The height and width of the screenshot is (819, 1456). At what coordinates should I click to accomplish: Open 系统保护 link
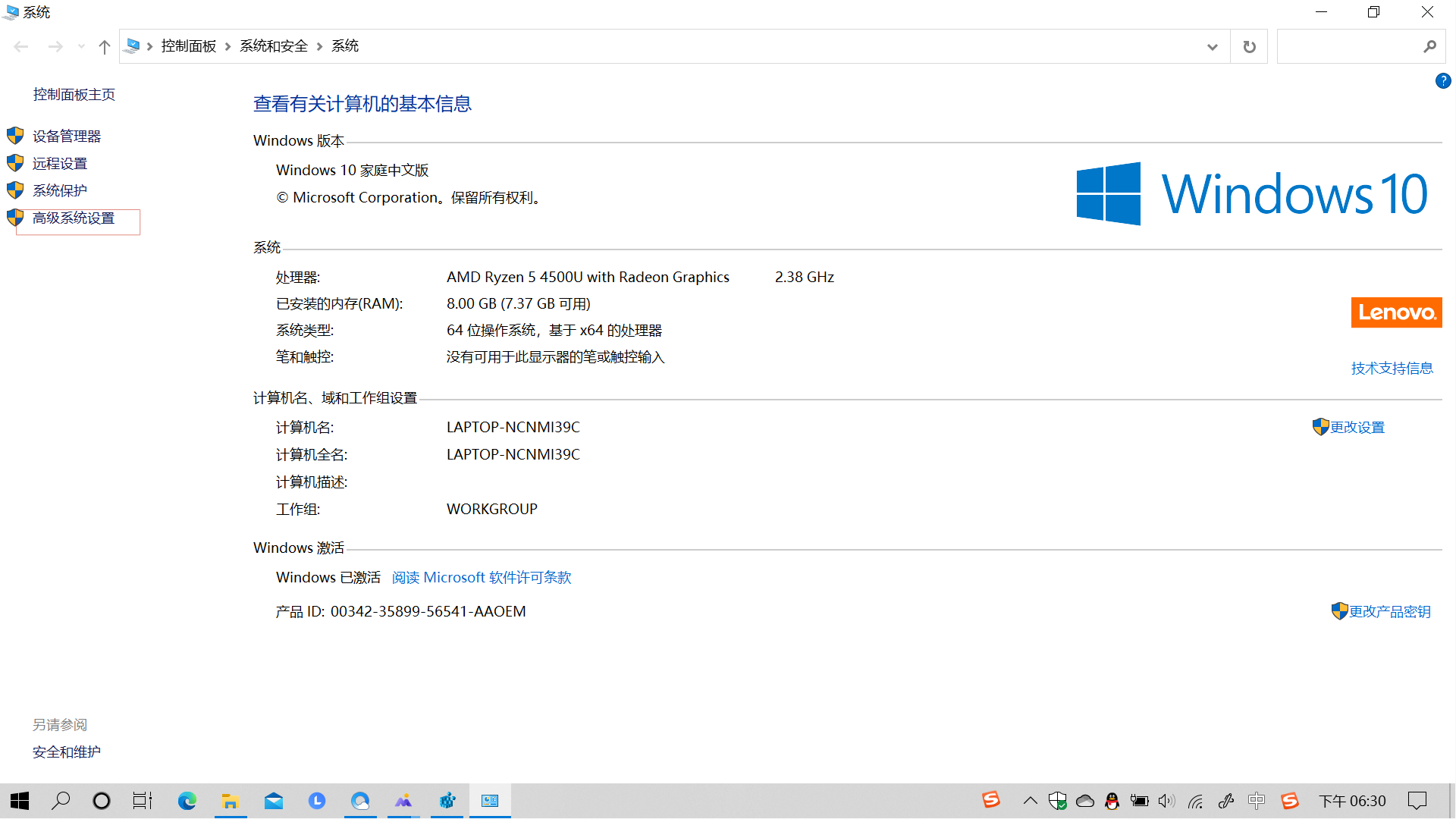[60, 190]
